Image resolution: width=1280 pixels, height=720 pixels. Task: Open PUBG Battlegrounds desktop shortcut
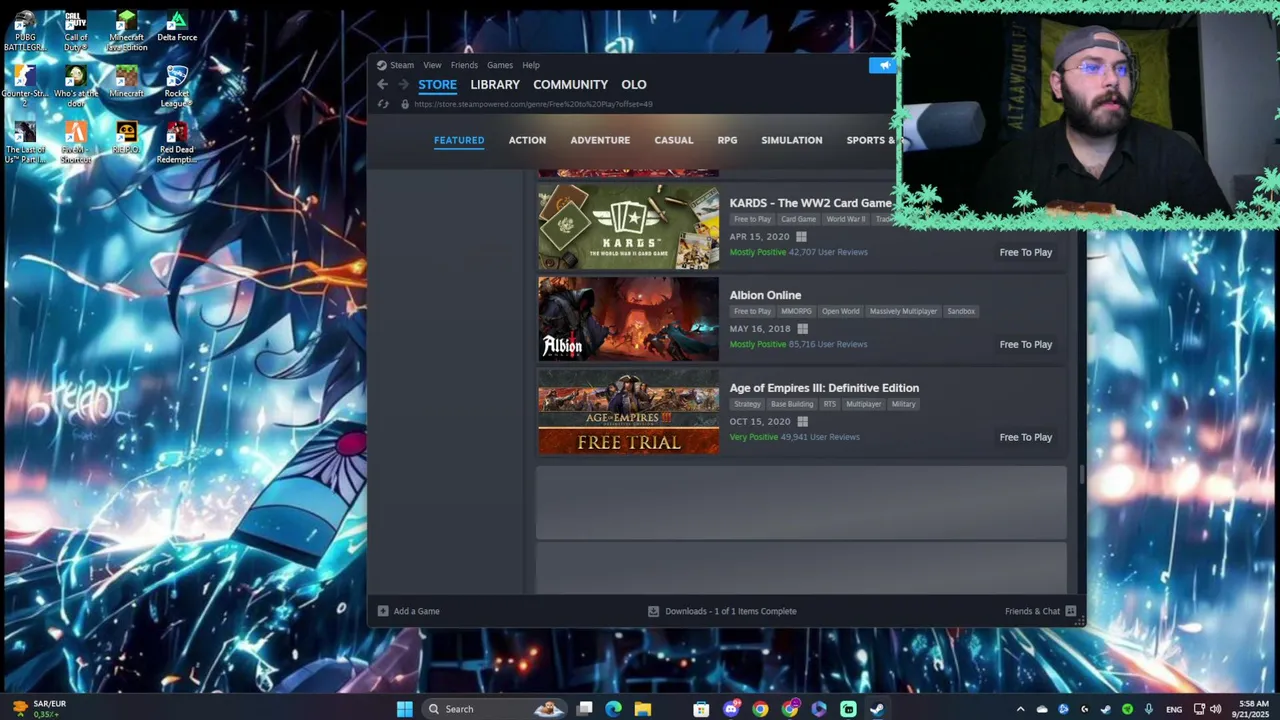25,31
